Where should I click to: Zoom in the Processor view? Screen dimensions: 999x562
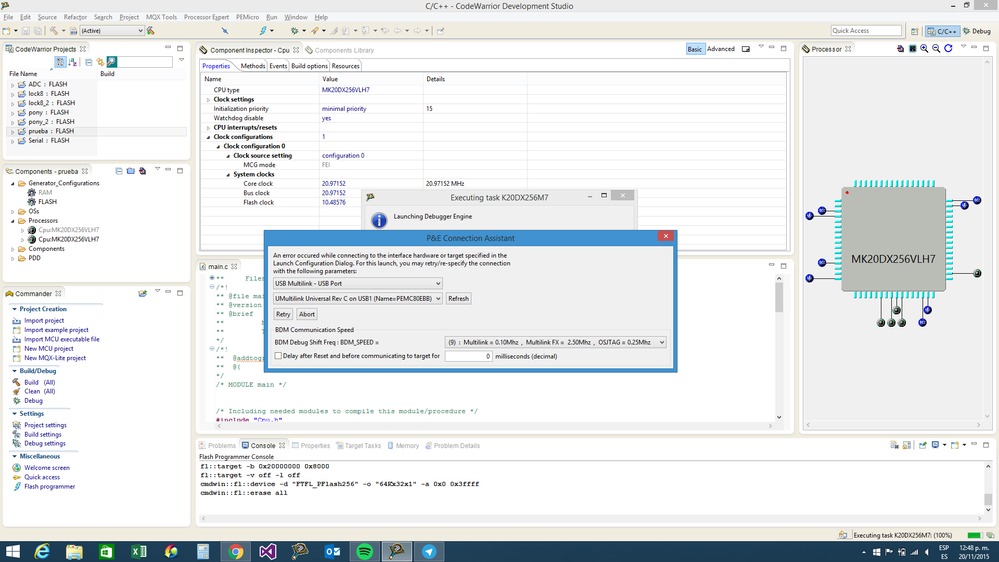[924, 48]
